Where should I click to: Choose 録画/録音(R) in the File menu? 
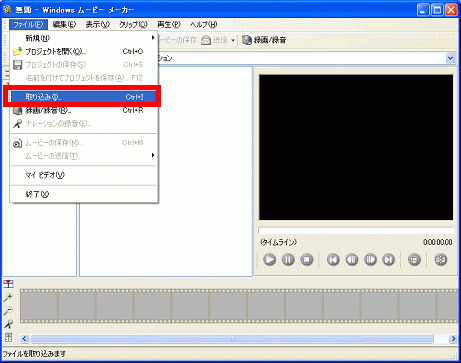(84, 110)
